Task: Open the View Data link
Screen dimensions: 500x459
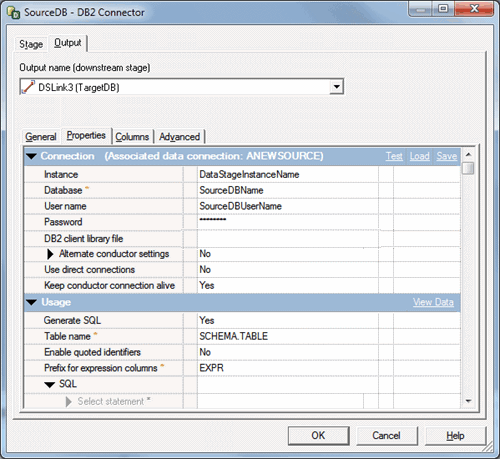Action: 433,302
